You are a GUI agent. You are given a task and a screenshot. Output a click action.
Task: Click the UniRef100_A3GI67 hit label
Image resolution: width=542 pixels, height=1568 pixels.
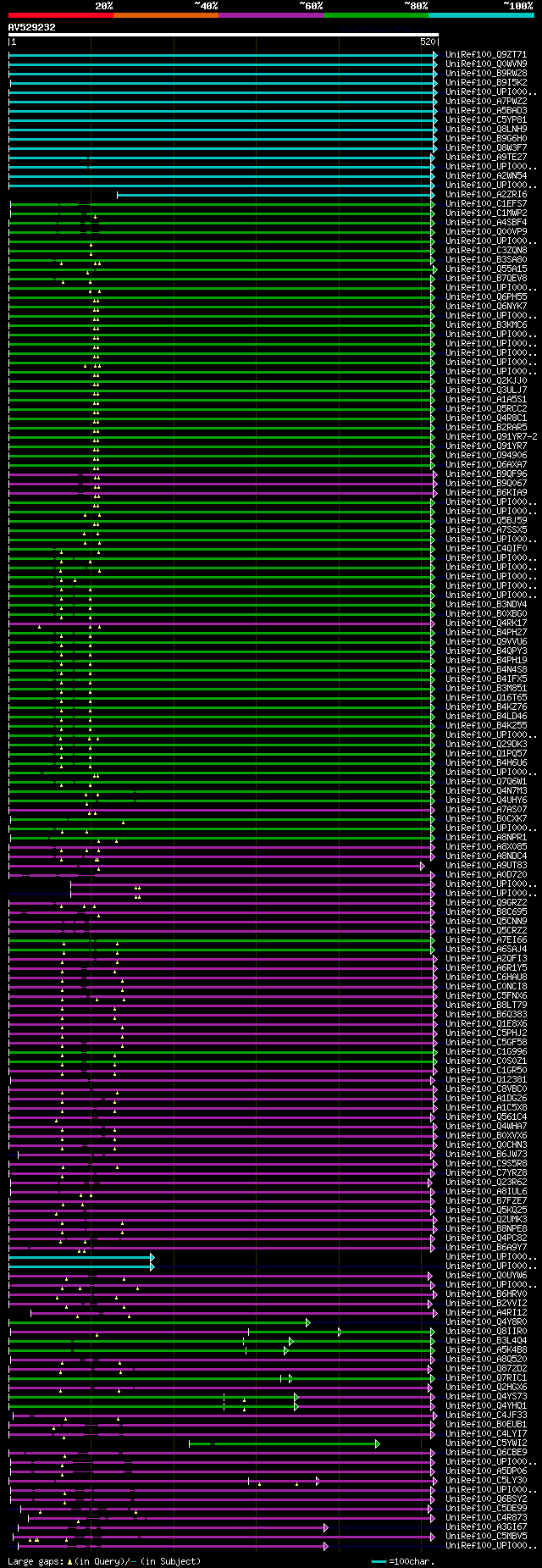[x=486, y=1526]
